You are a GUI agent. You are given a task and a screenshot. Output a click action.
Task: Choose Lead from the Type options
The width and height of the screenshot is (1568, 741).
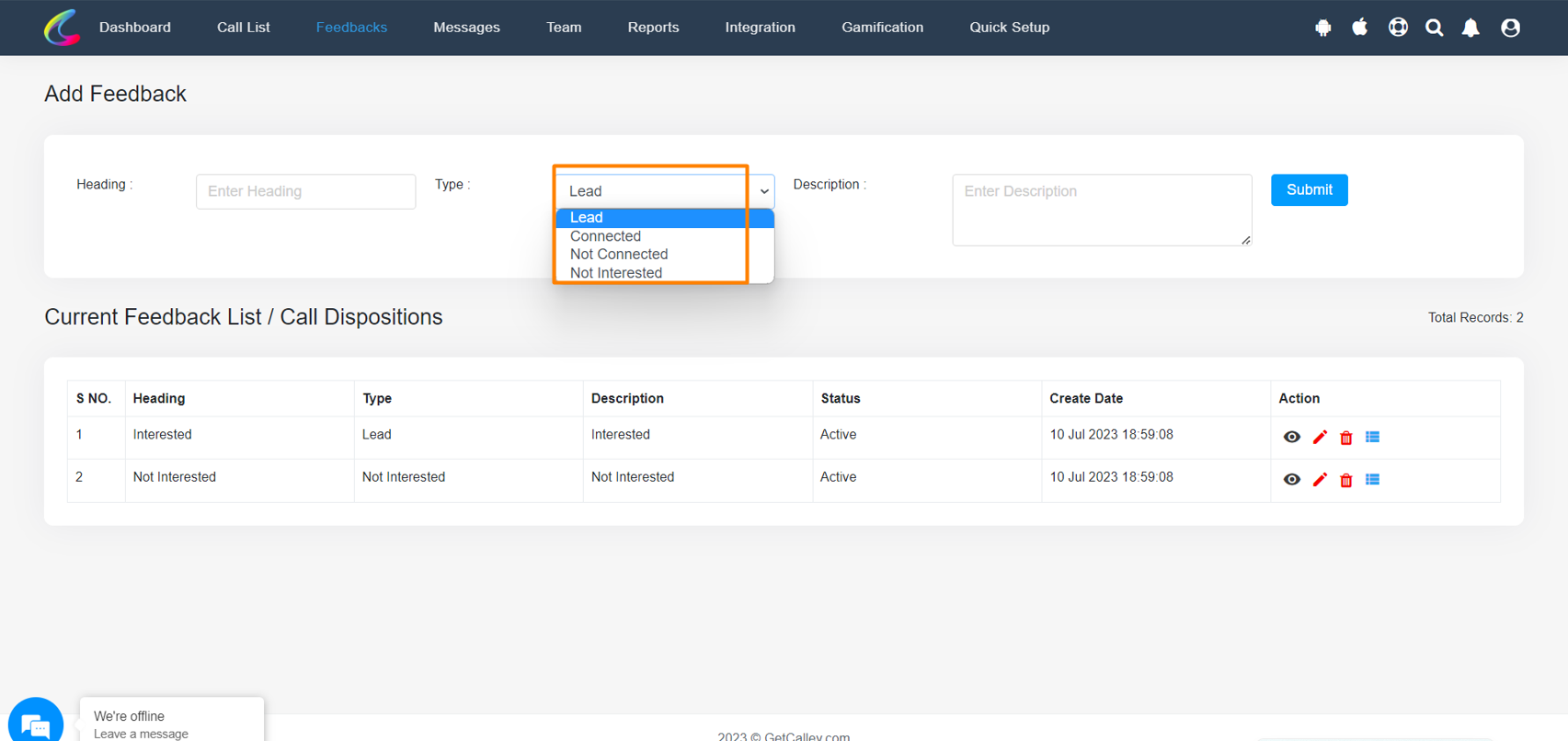pyautogui.click(x=665, y=218)
